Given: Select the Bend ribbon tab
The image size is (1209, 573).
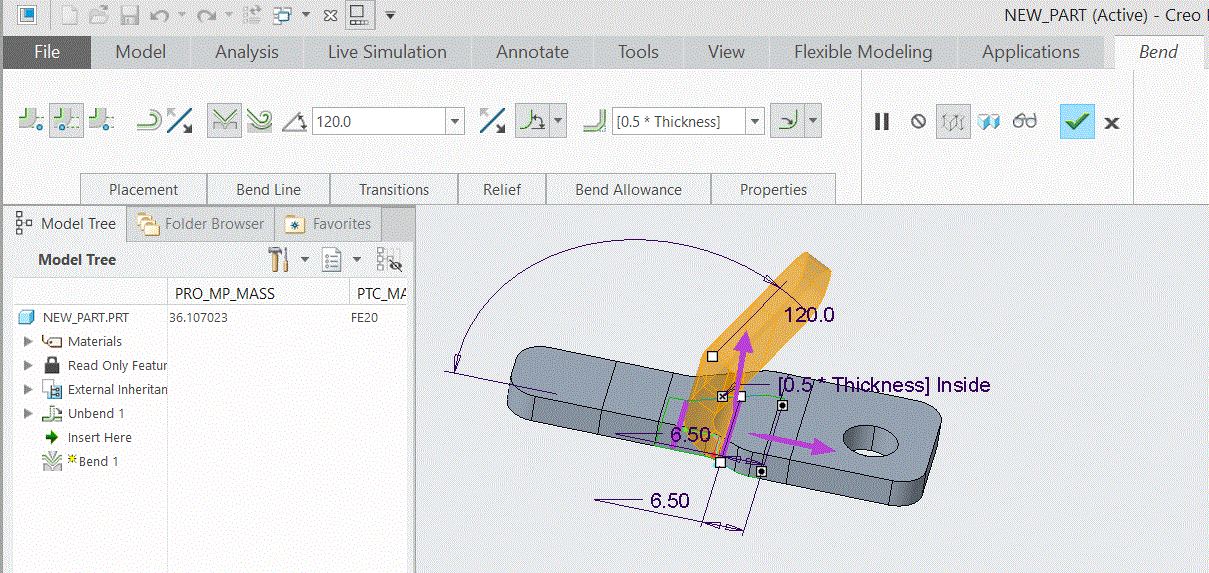Looking at the screenshot, I should 1158,52.
